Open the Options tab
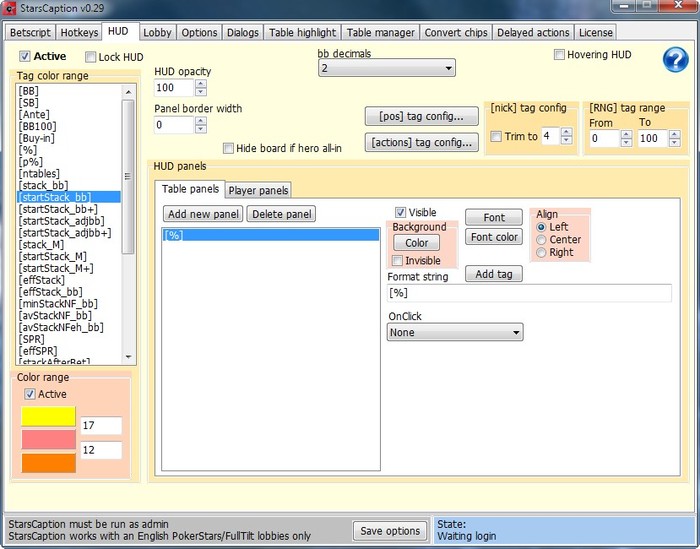The height and width of the screenshot is (549, 700). [x=199, y=33]
